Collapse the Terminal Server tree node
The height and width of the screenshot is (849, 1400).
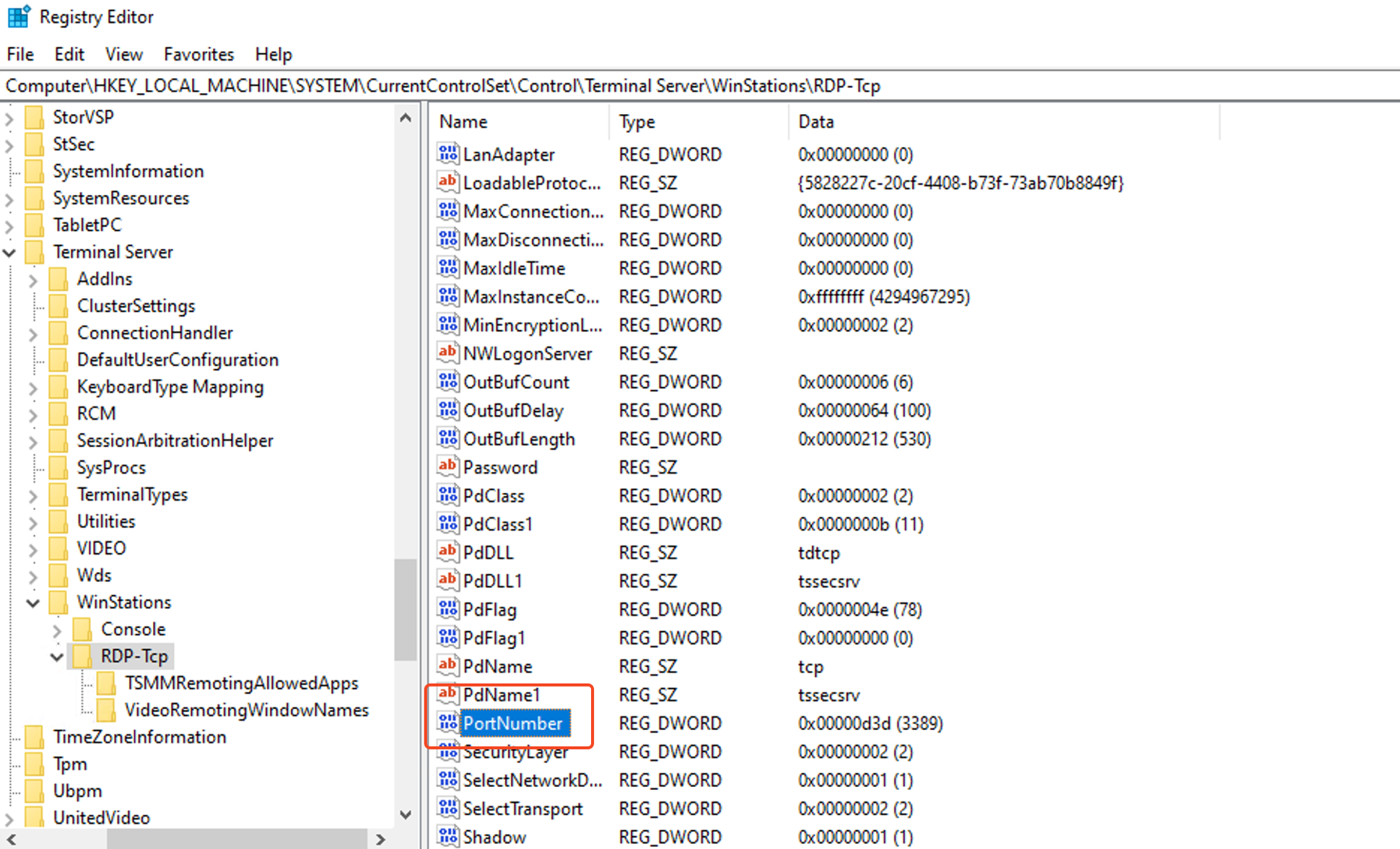10,252
